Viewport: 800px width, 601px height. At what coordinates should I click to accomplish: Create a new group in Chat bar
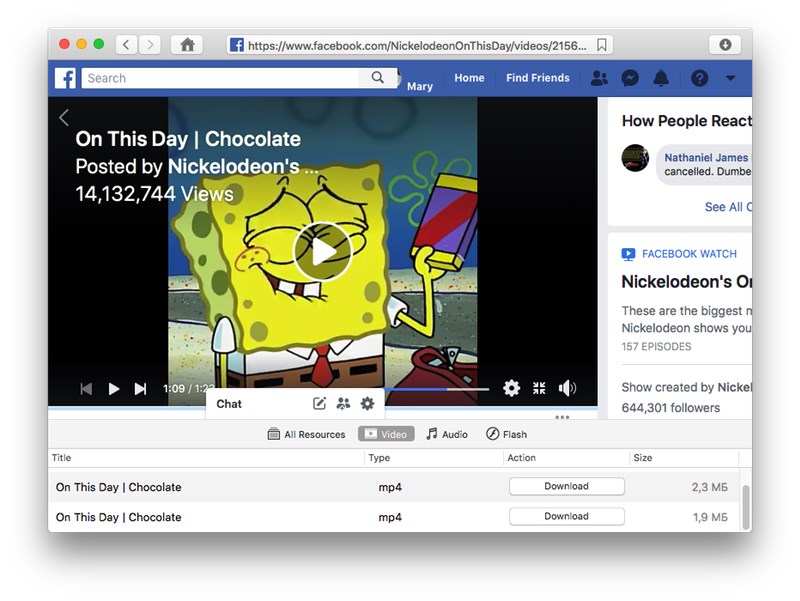coord(343,404)
